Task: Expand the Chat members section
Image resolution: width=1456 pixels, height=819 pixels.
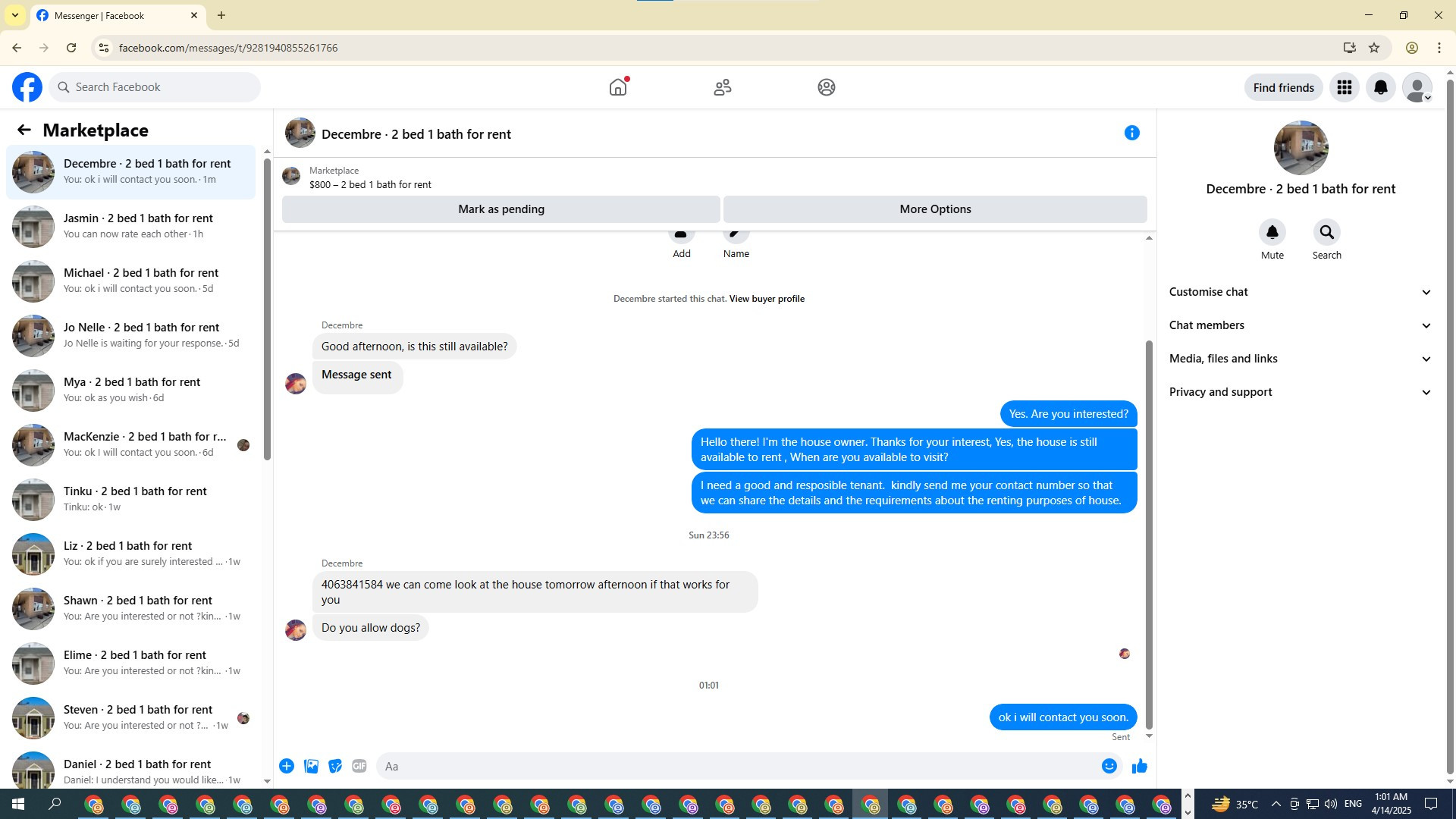Action: point(1300,325)
